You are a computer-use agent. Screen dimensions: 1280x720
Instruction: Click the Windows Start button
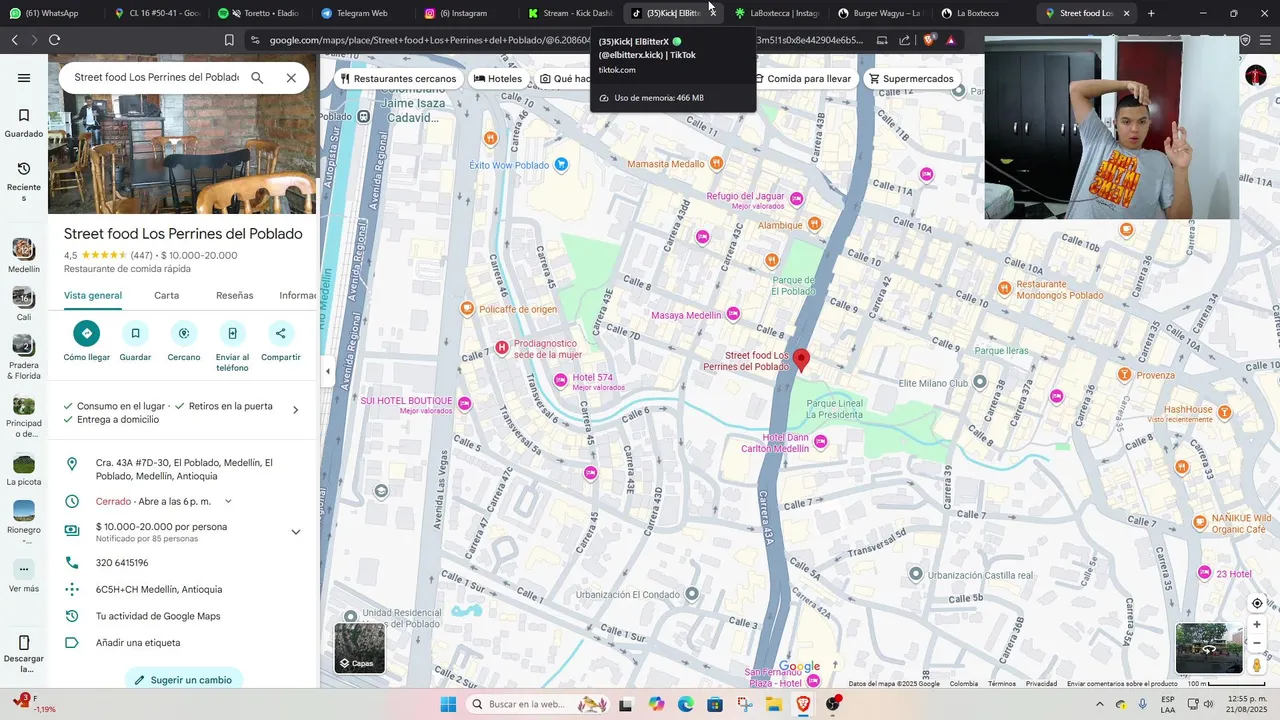448,704
